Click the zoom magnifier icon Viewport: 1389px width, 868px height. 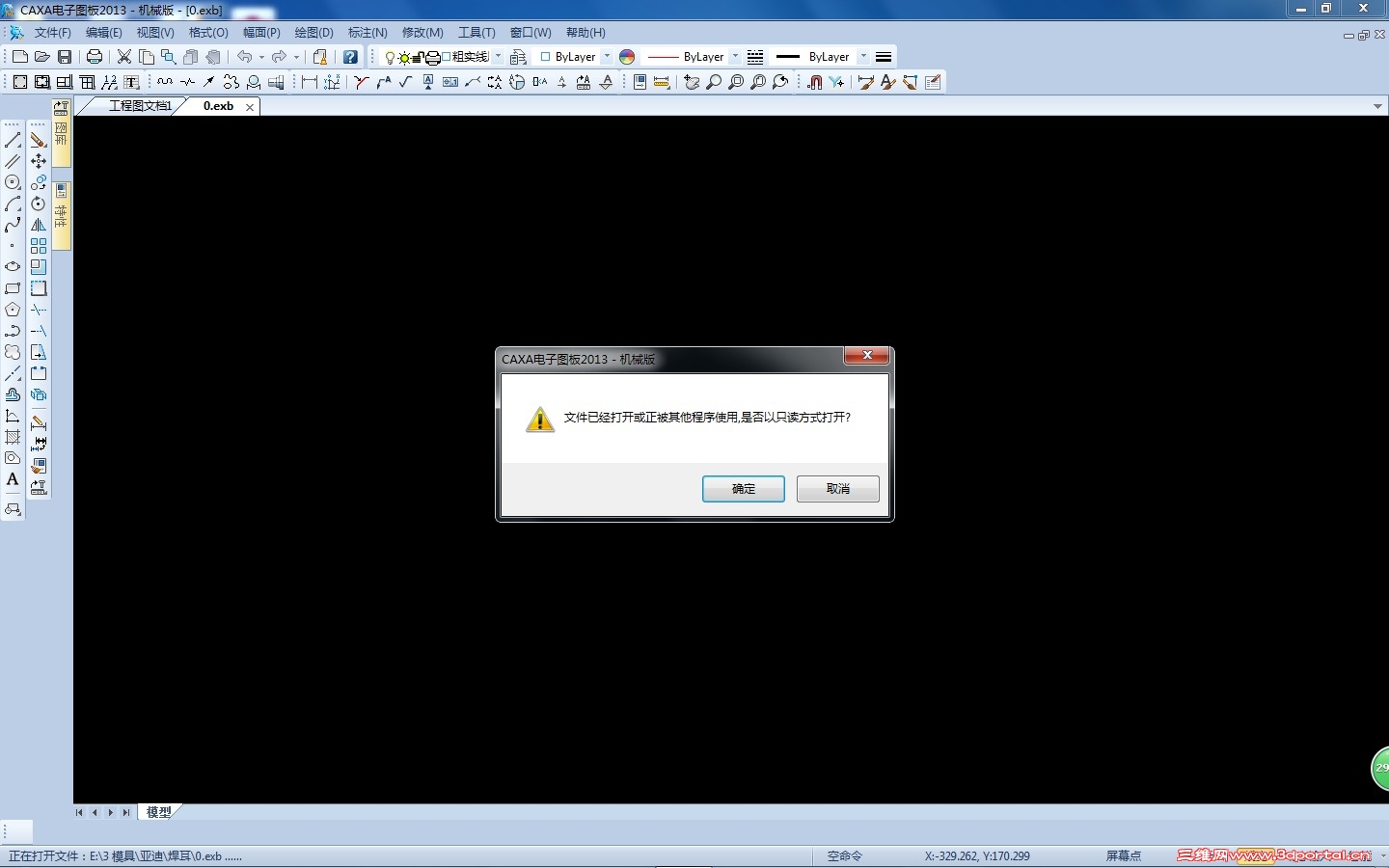coord(714,82)
